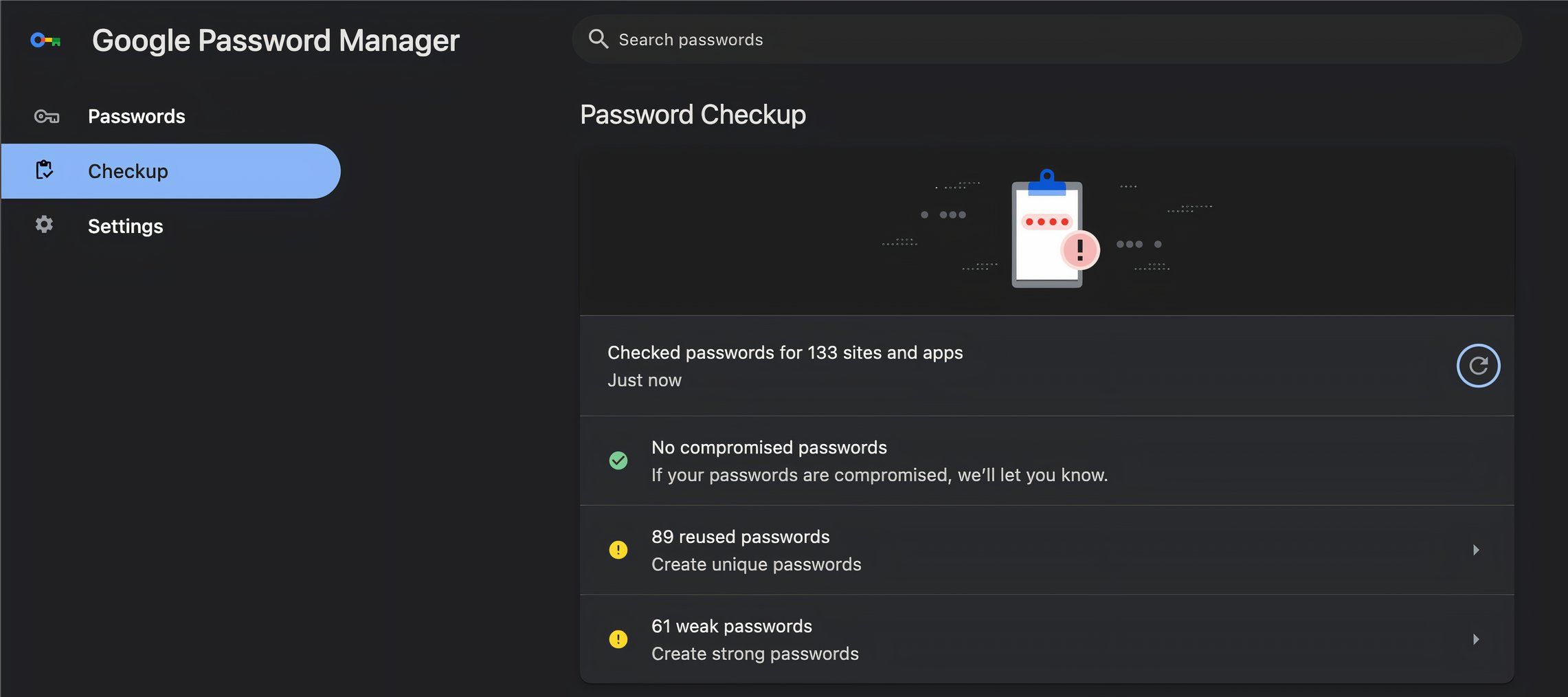Go to Settings in sidebar
The height and width of the screenshot is (697, 1568).
tap(125, 226)
